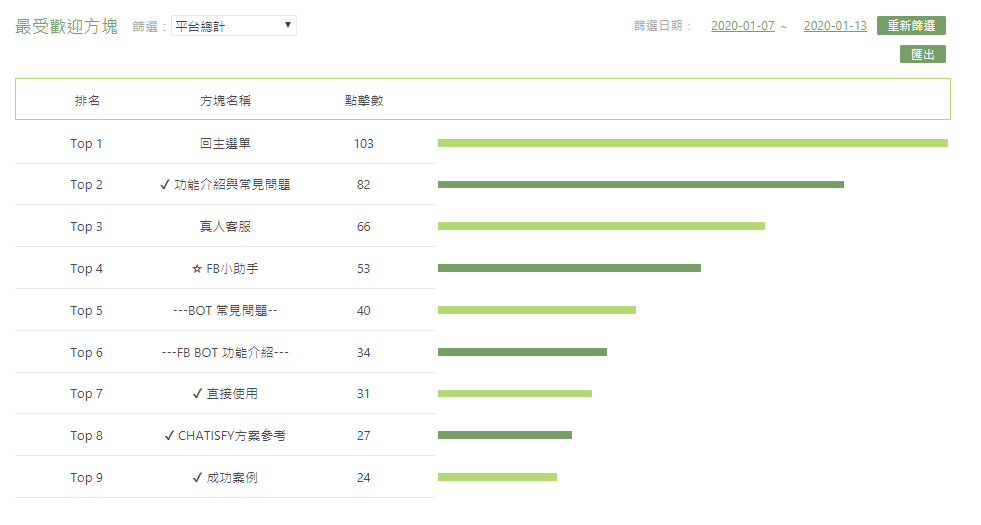The height and width of the screenshot is (525, 981).
Task: Click the 重新篩選 button
Action: [x=911, y=26]
